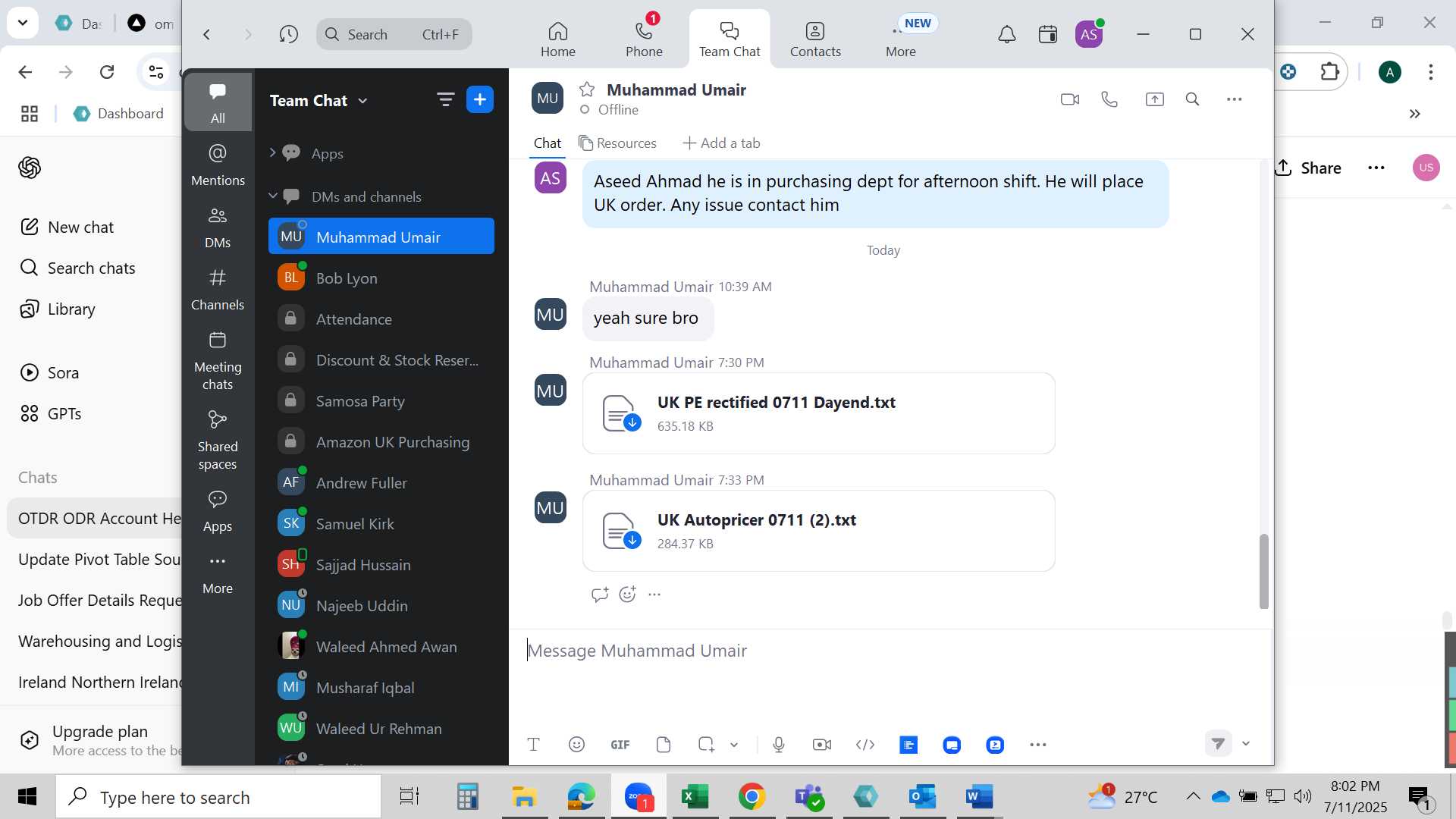
Task: Open send options dropdown arrow
Action: point(1245,744)
